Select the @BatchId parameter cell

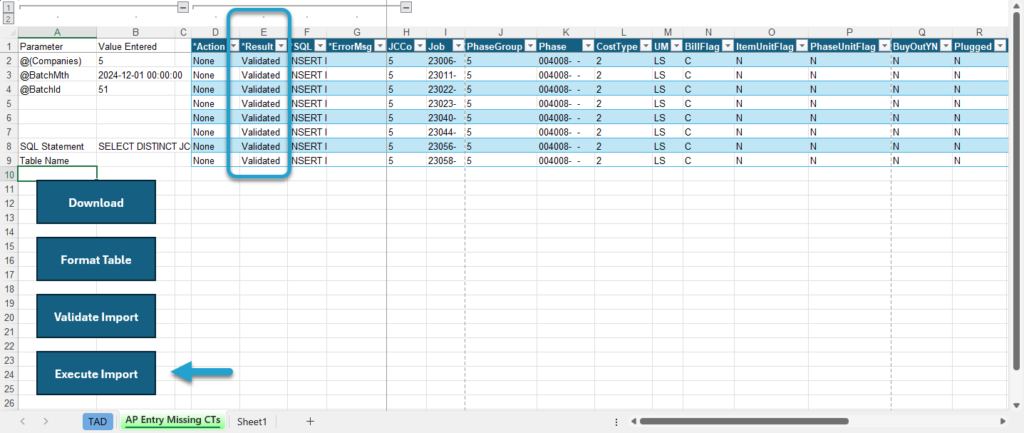(57, 89)
